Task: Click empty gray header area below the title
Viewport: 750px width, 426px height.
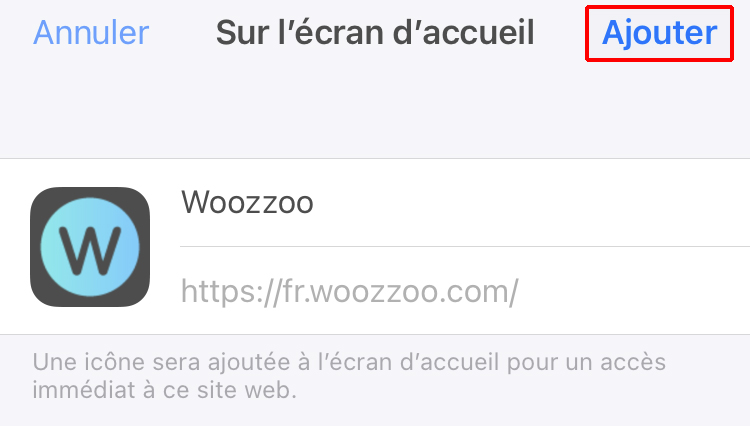Action: pos(375,110)
